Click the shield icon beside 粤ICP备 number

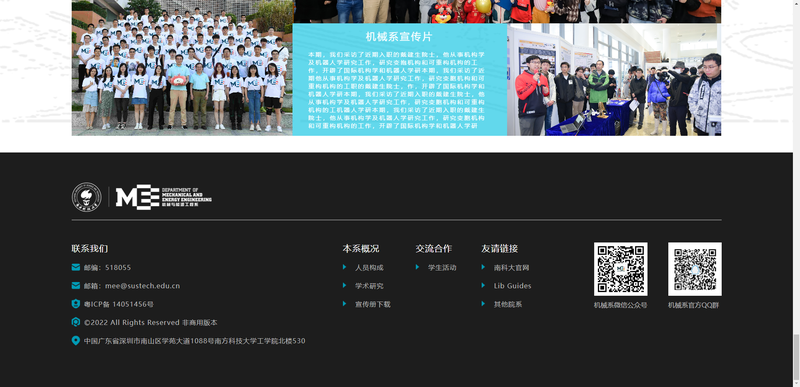[76, 304]
